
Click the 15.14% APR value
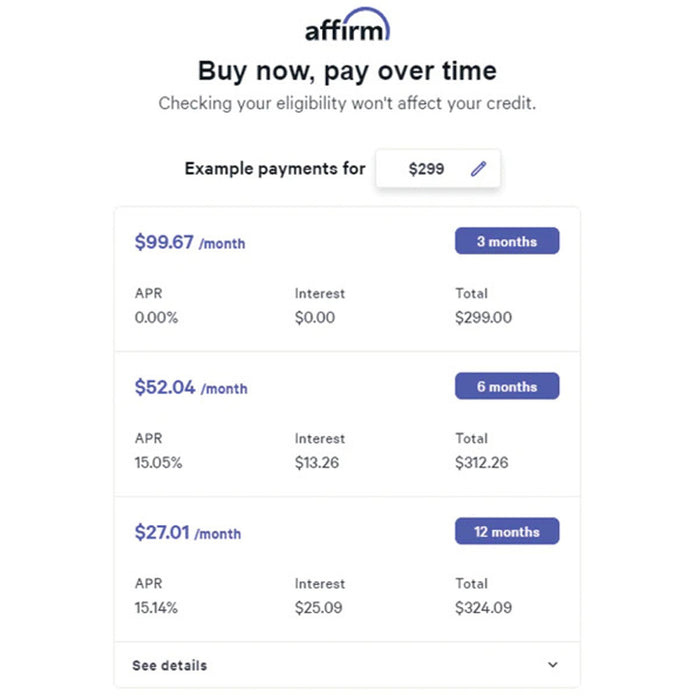click(x=156, y=608)
